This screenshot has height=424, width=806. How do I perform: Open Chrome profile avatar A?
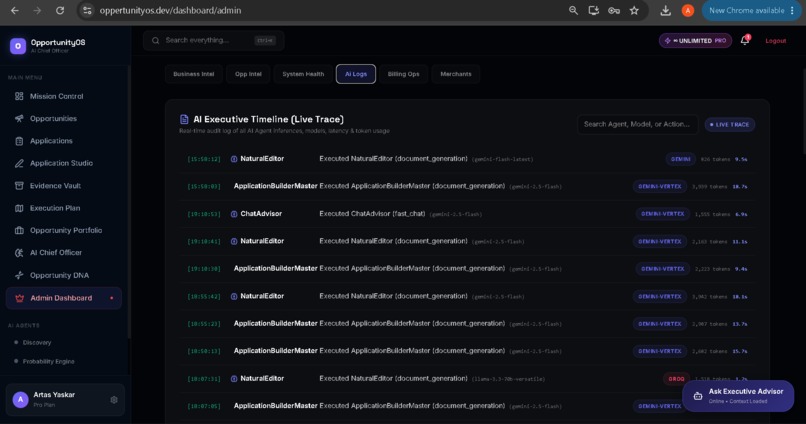[688, 10]
